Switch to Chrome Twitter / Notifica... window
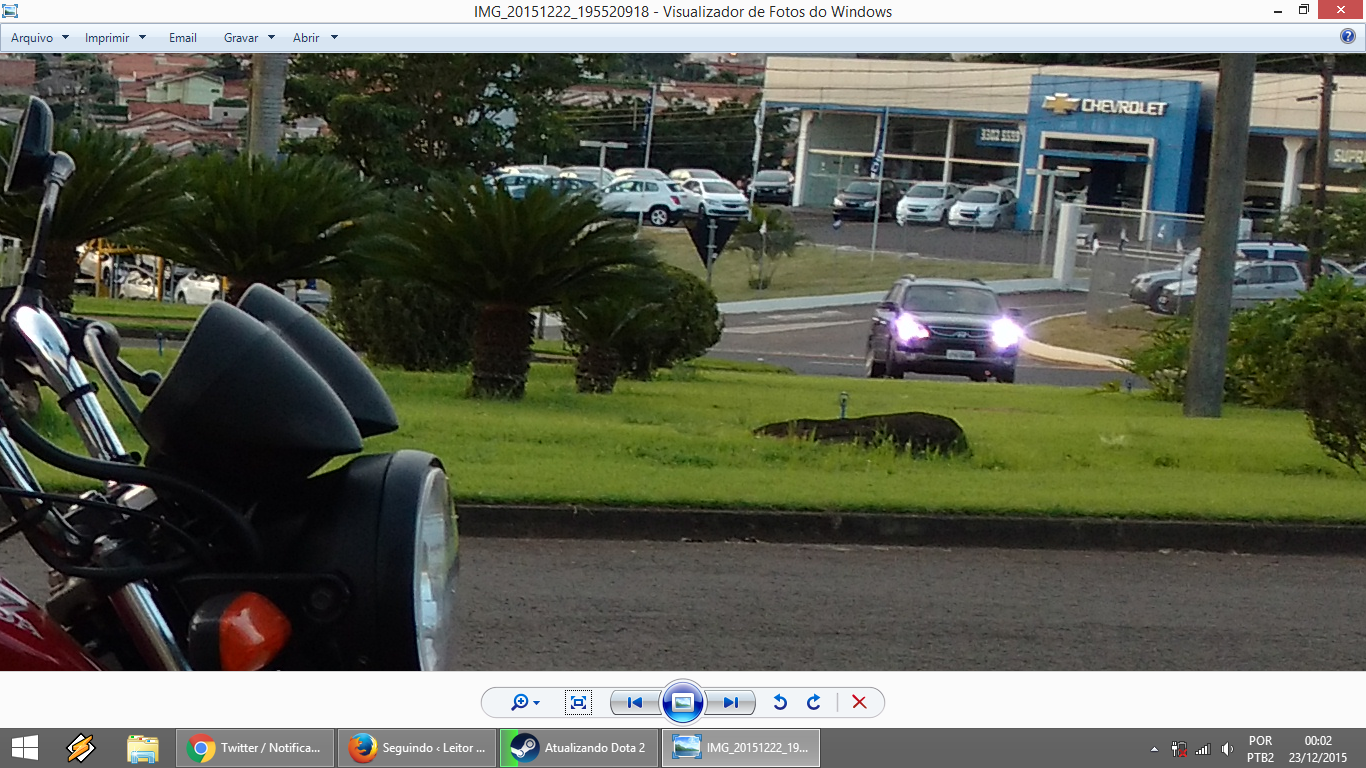 [256, 748]
